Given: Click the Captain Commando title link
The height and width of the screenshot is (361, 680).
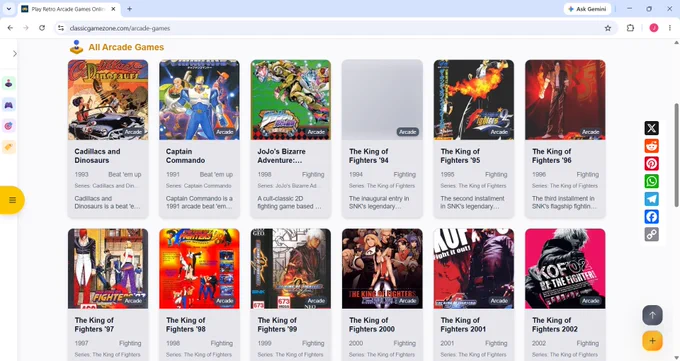Looking at the screenshot, I should coord(185,156).
